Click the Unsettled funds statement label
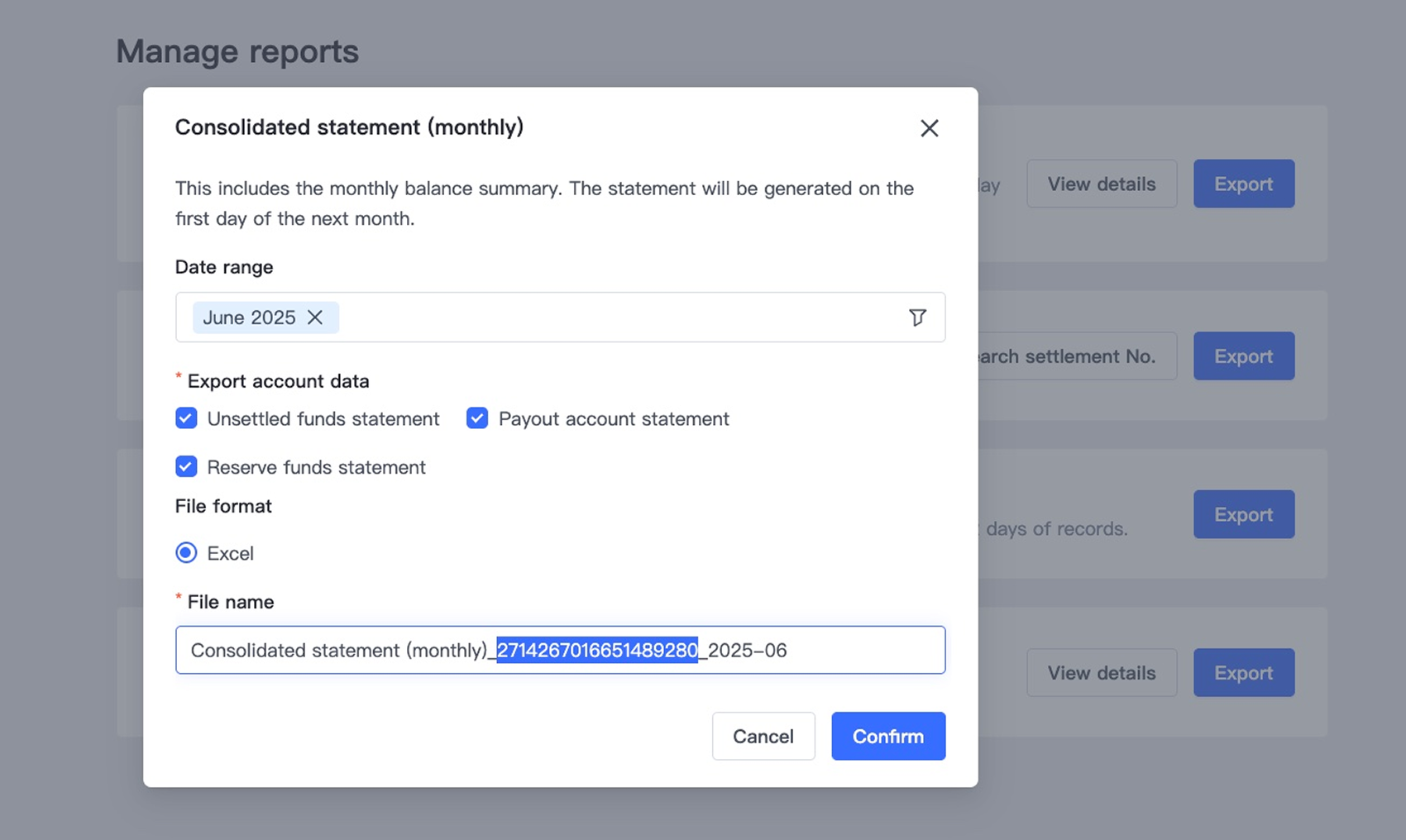Viewport: 1406px width, 840px height. point(323,419)
